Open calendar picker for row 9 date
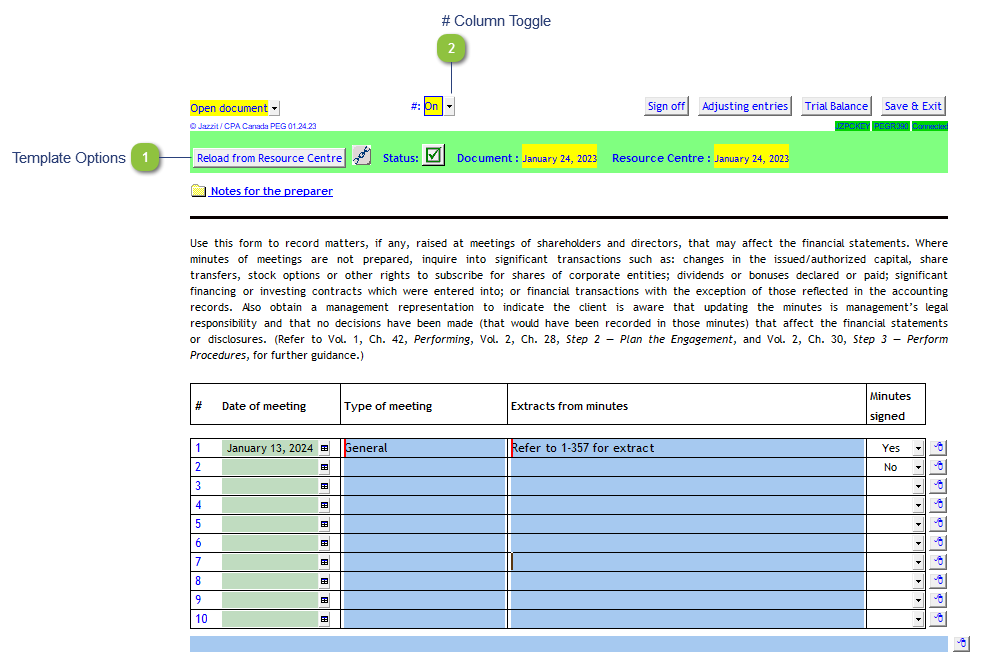982x662 pixels. [x=324, y=600]
